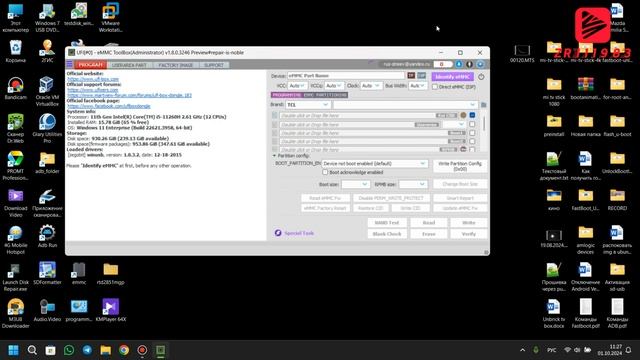The width and height of the screenshot is (640, 360).
Task: Tick the Boot acknowledge enabled checkbox
Action: [x=325, y=172]
